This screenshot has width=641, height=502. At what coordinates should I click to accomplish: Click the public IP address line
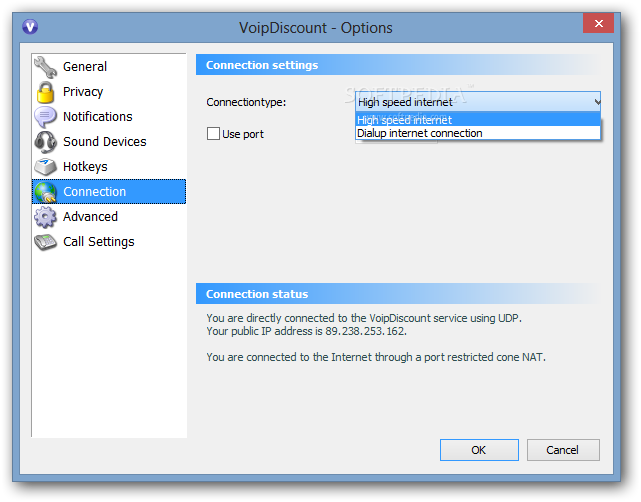306,331
